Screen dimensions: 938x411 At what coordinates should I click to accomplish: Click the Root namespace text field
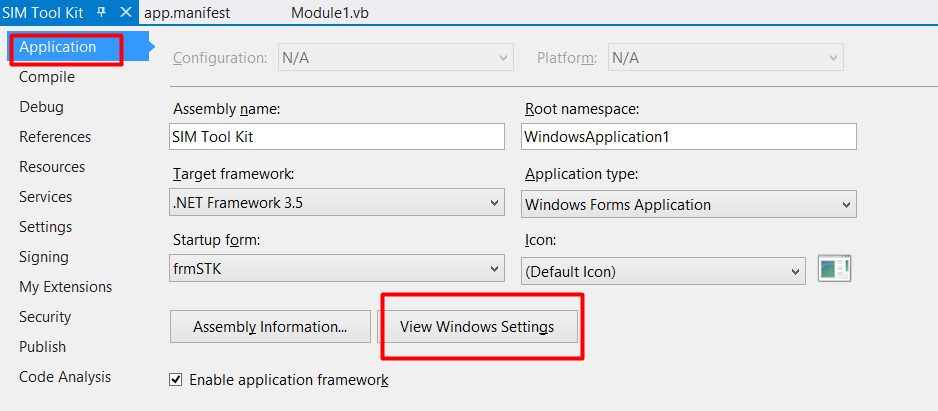click(x=689, y=137)
